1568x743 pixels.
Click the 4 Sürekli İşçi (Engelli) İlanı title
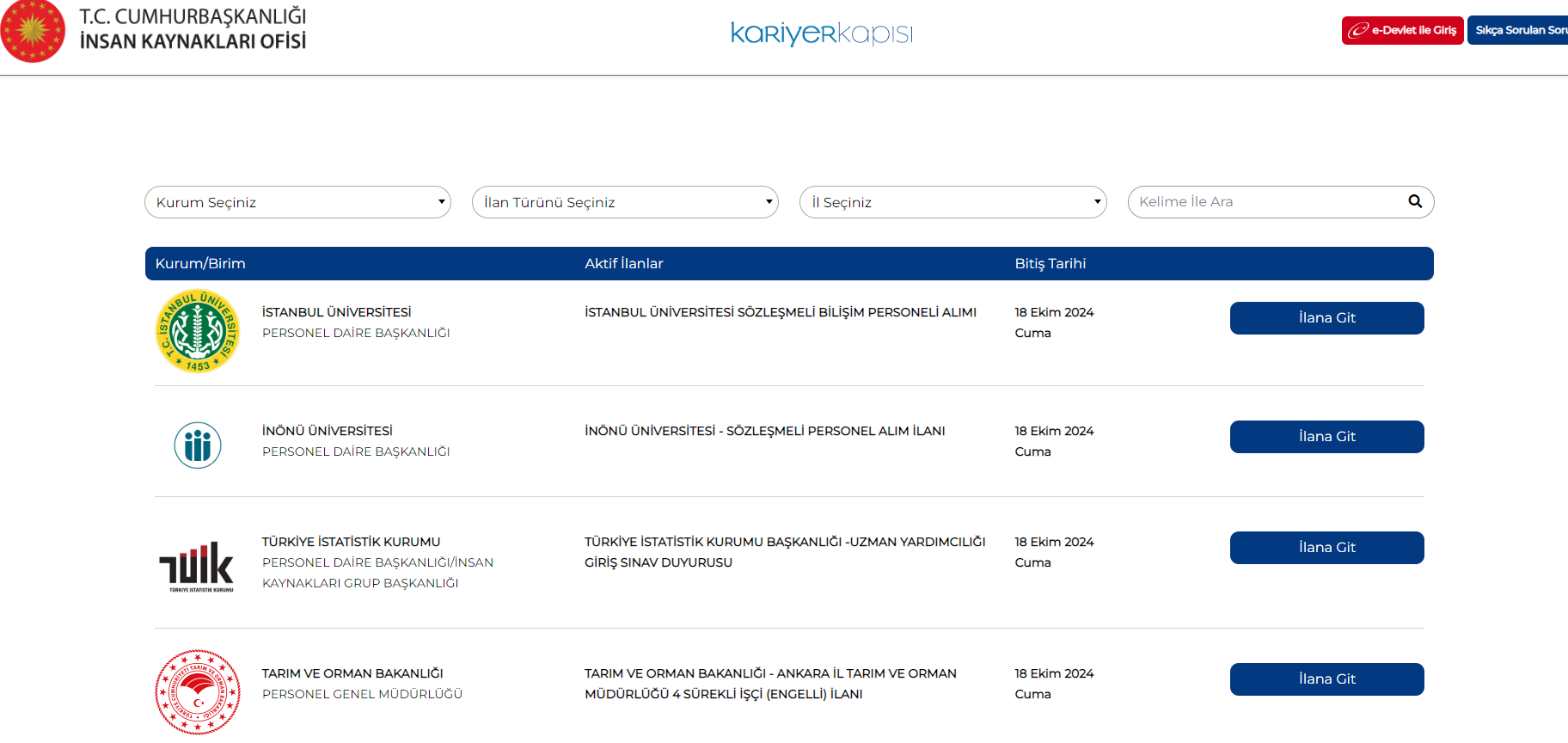pyautogui.click(x=771, y=684)
